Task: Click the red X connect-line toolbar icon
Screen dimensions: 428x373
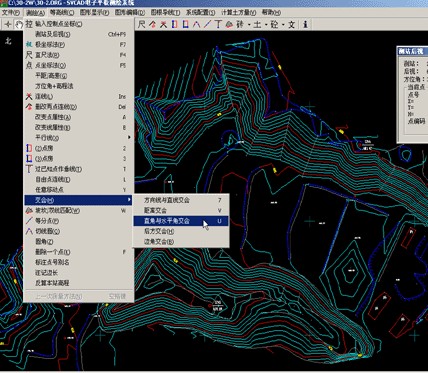Action: pos(163,24)
